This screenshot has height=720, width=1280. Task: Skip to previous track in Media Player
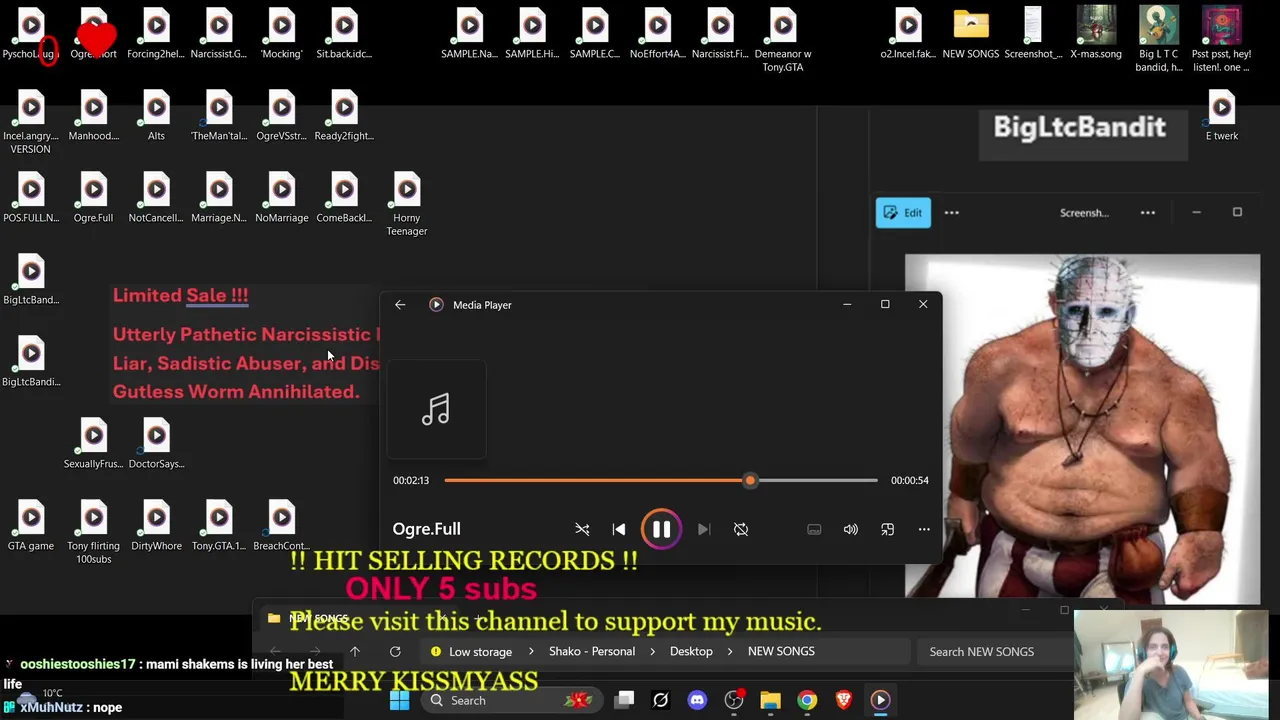tap(619, 529)
